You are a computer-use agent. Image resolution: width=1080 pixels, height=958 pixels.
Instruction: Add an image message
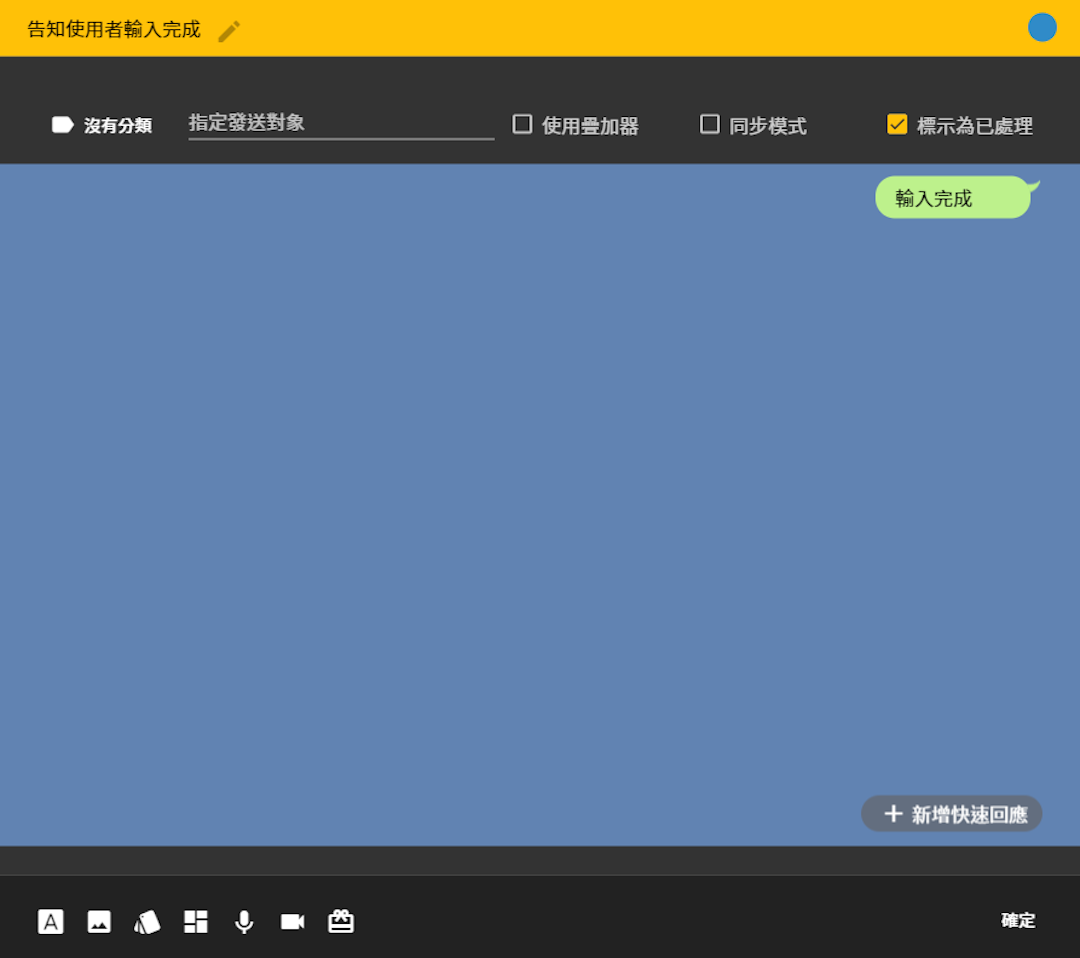tap(99, 921)
